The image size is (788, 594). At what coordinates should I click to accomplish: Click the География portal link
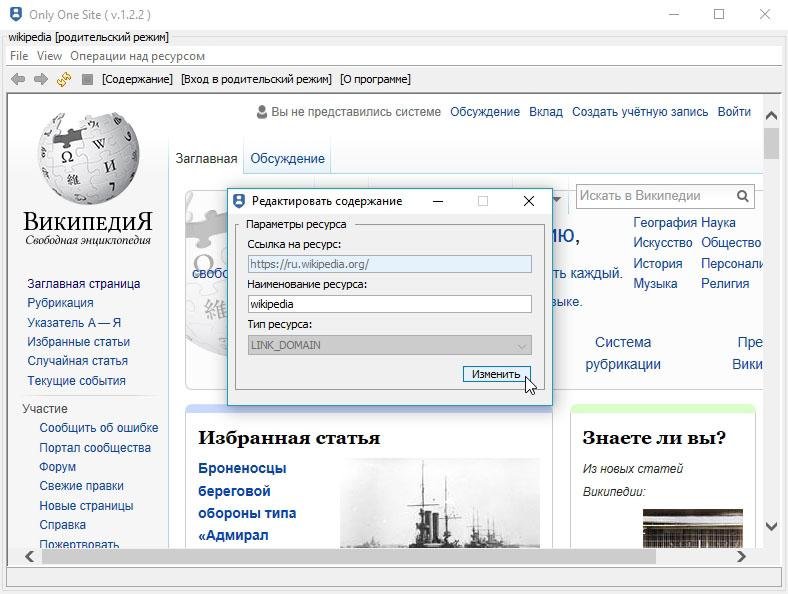(x=664, y=222)
